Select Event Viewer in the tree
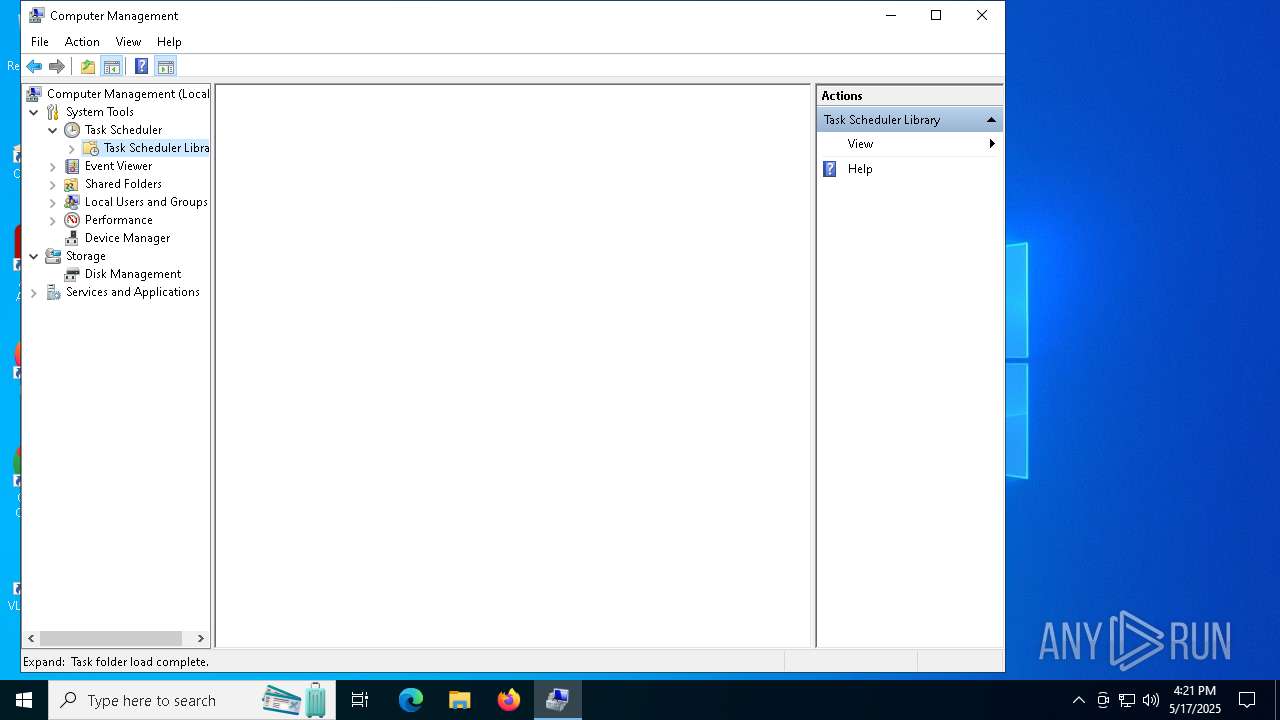Viewport: 1280px width, 720px height. click(x=118, y=166)
